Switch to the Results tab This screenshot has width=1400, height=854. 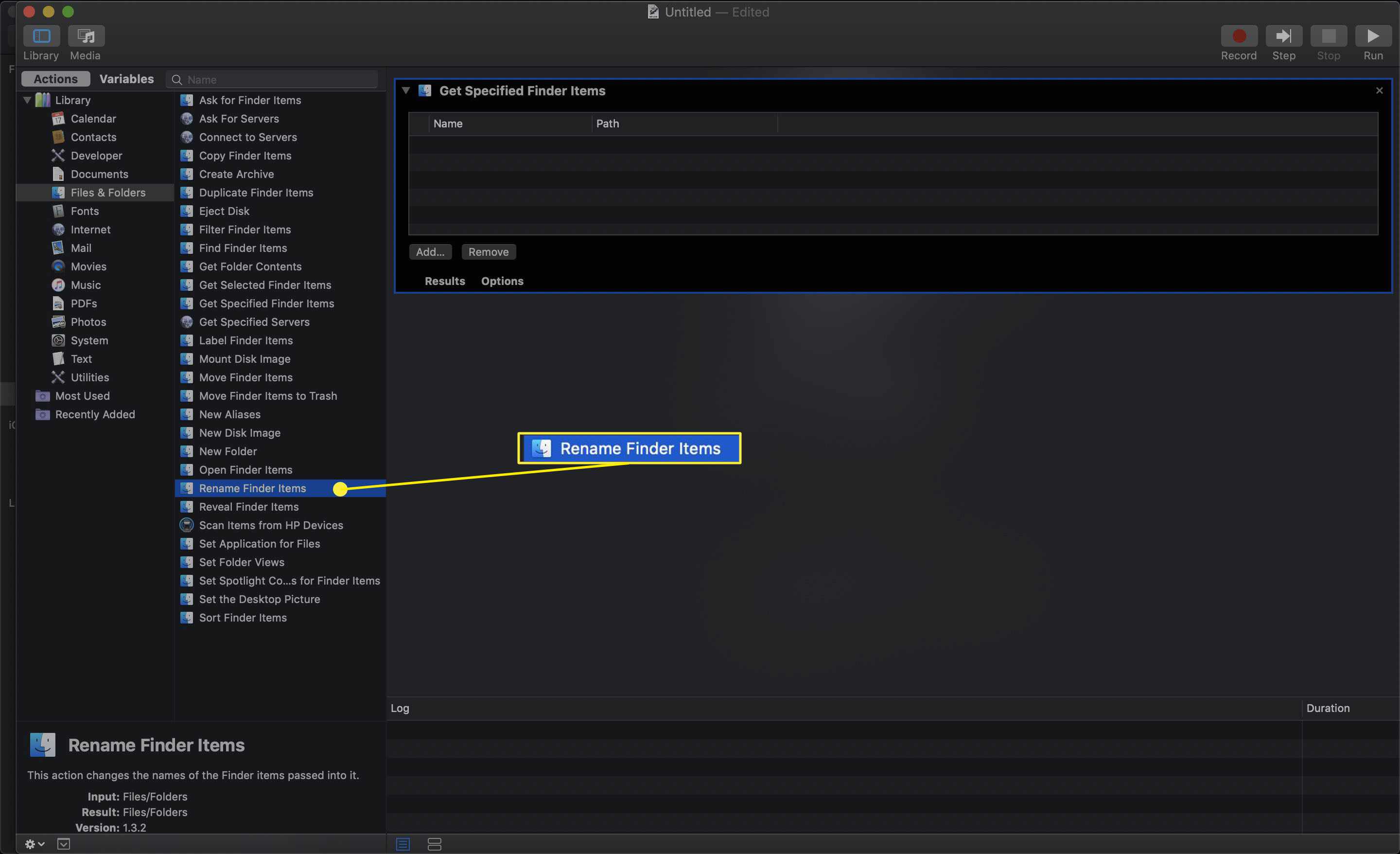pyautogui.click(x=444, y=281)
